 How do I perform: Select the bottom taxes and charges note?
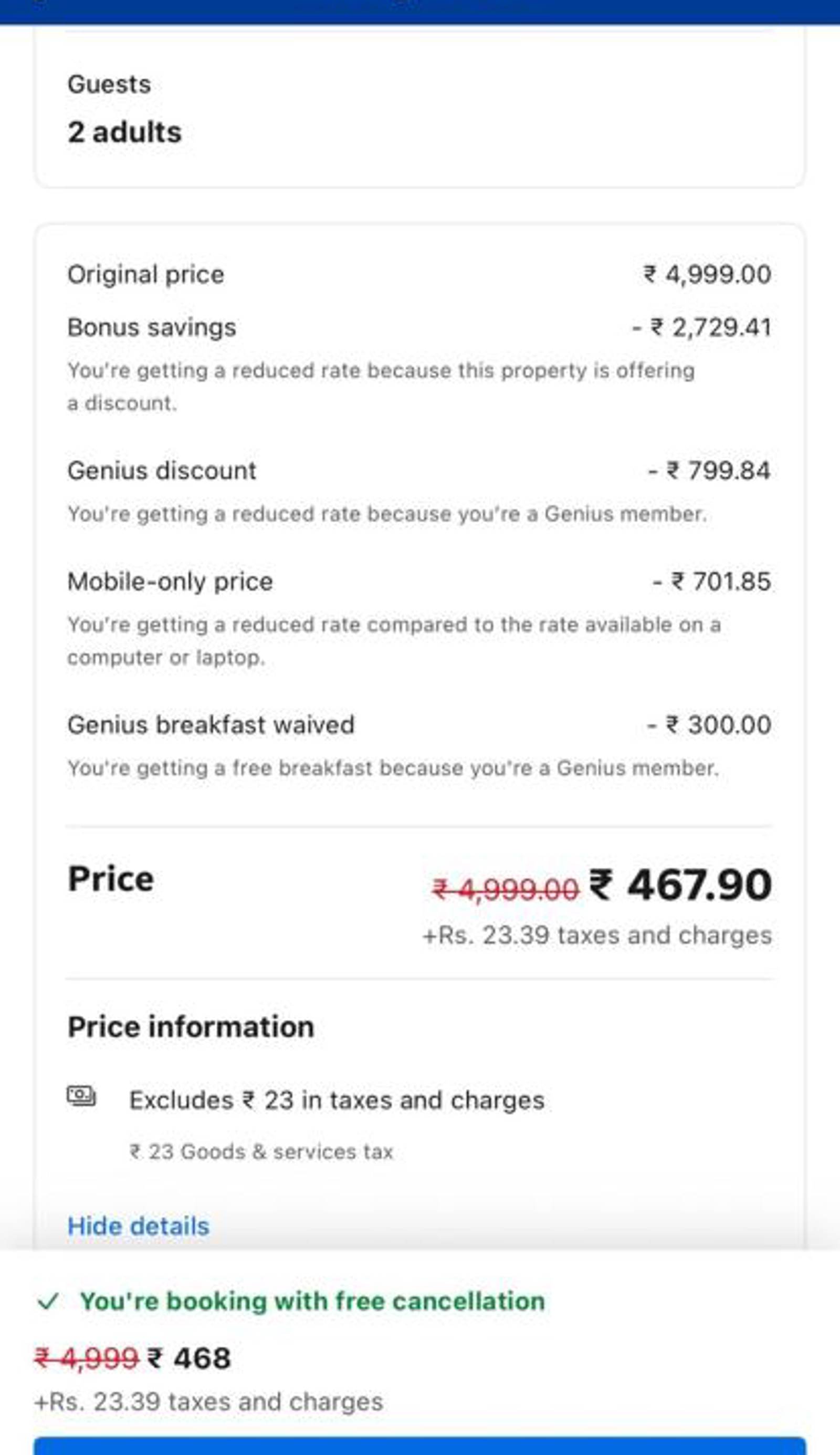[x=209, y=1401]
